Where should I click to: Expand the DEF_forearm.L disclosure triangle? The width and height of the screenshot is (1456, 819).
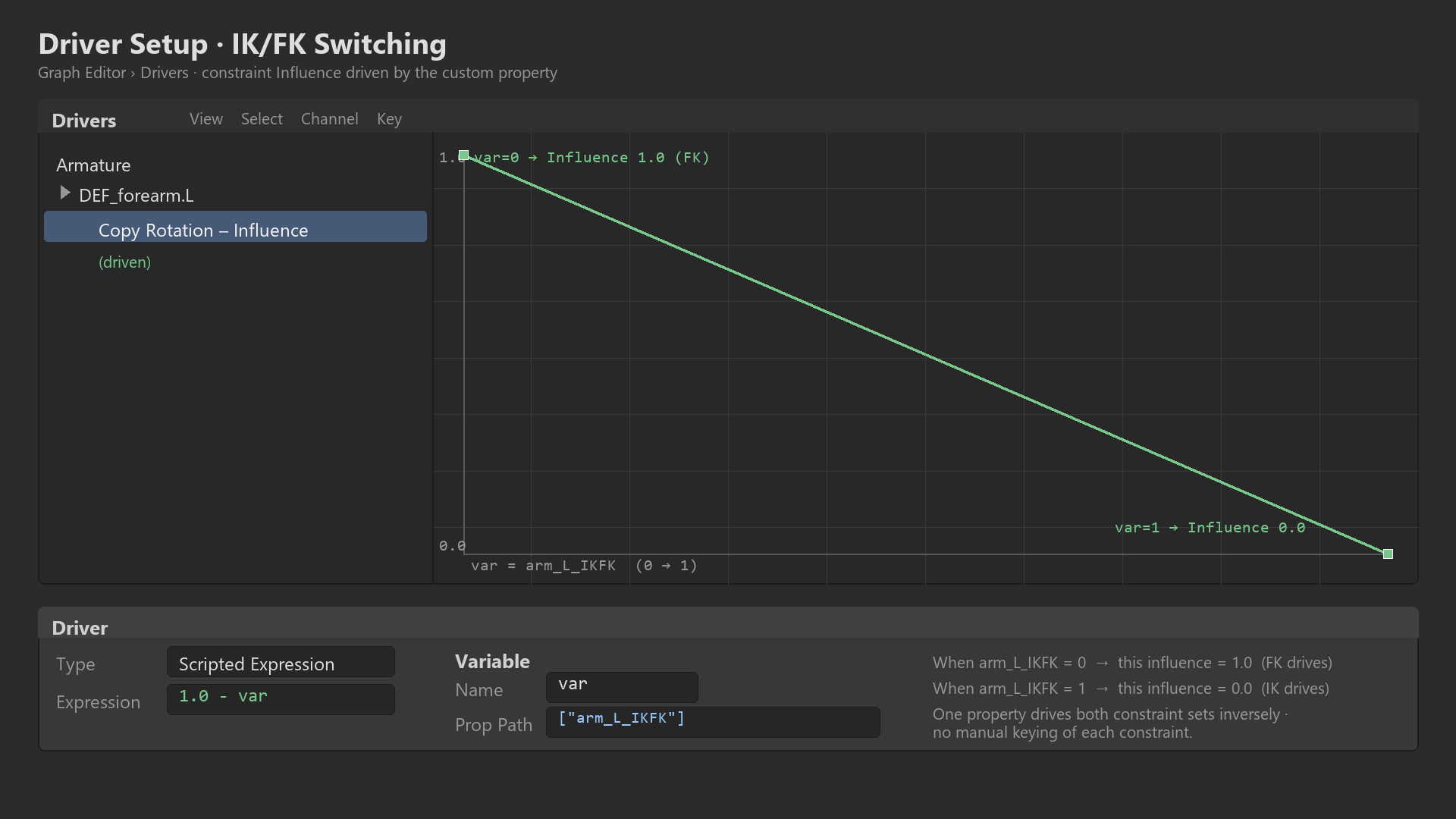coord(65,193)
